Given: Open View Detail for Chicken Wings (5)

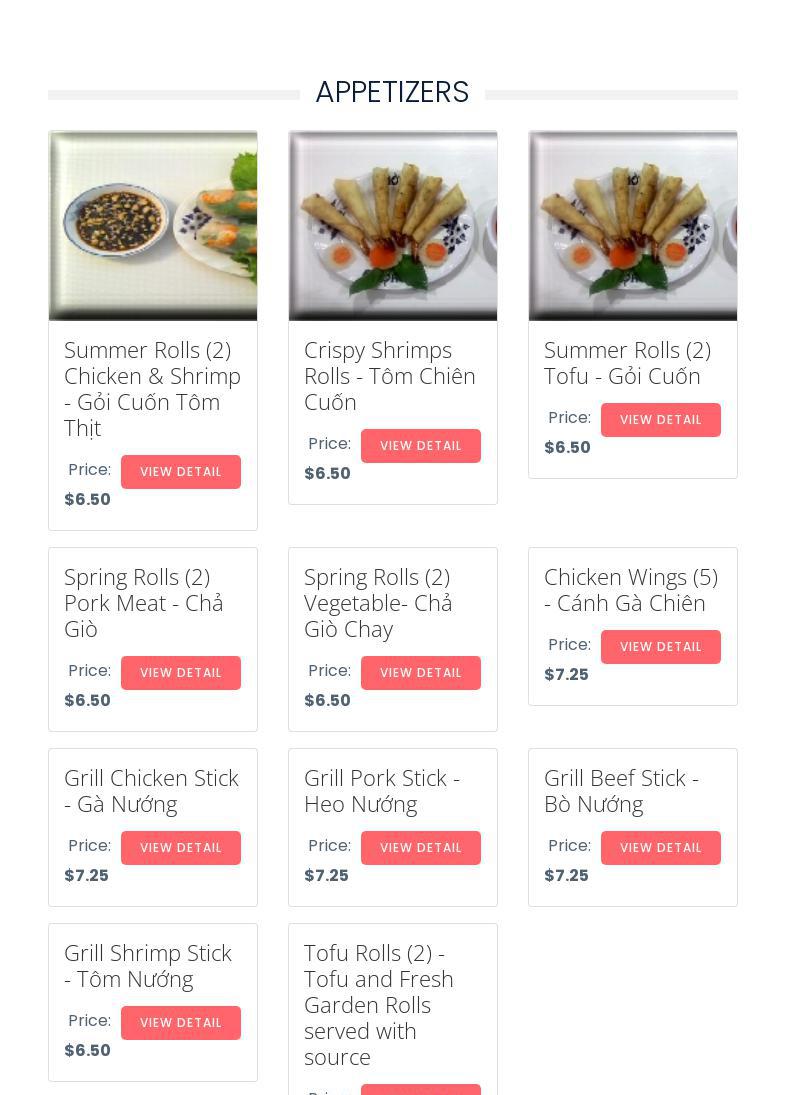Looking at the screenshot, I should click(660, 647).
